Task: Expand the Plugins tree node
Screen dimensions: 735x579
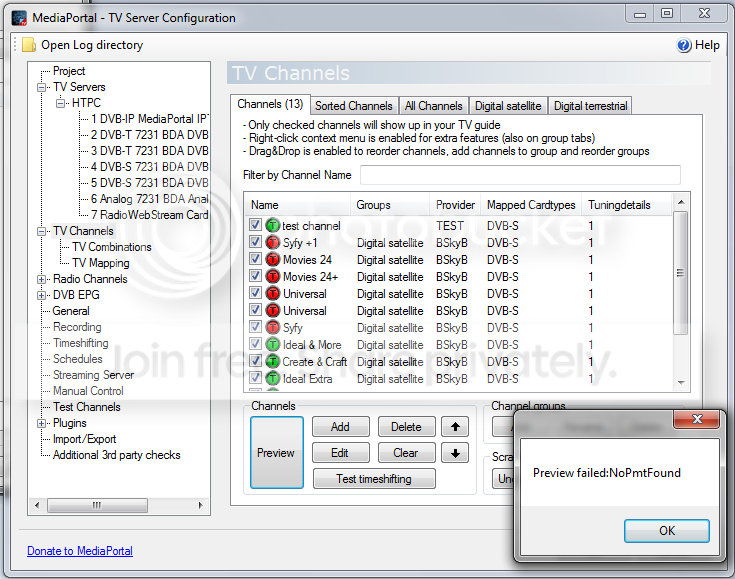Action: (x=42, y=423)
